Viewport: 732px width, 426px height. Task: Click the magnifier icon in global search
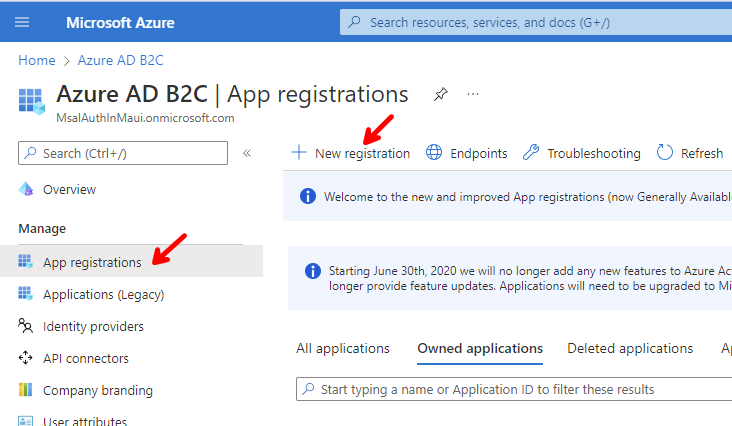[355, 22]
